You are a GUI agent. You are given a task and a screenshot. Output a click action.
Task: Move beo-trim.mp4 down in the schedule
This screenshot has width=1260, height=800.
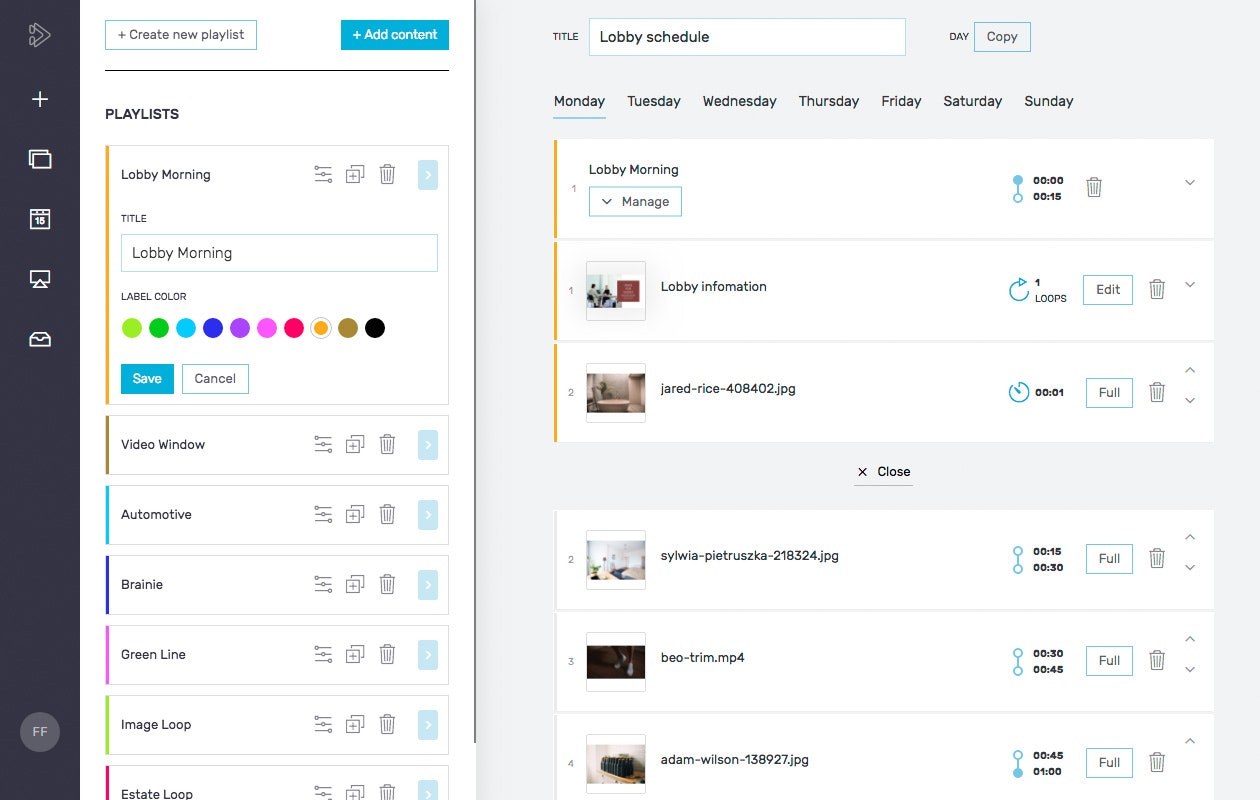(1190, 670)
